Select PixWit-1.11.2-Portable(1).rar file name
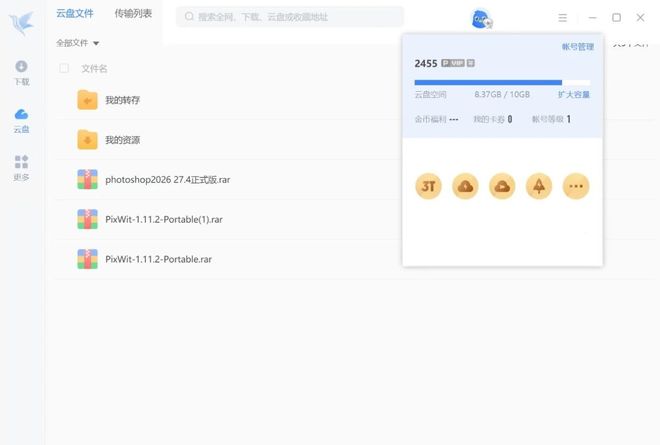This screenshot has height=445, width=660. pyautogui.click(x=164, y=219)
